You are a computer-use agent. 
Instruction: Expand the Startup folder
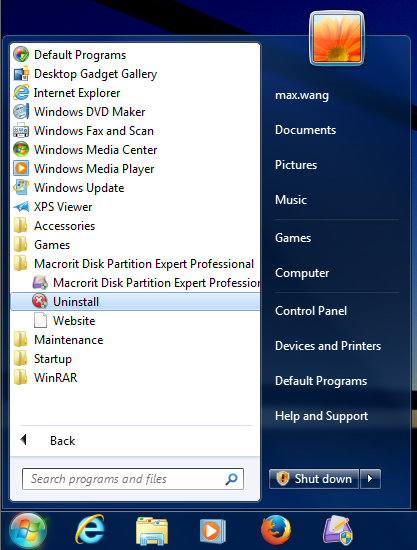pos(135,358)
